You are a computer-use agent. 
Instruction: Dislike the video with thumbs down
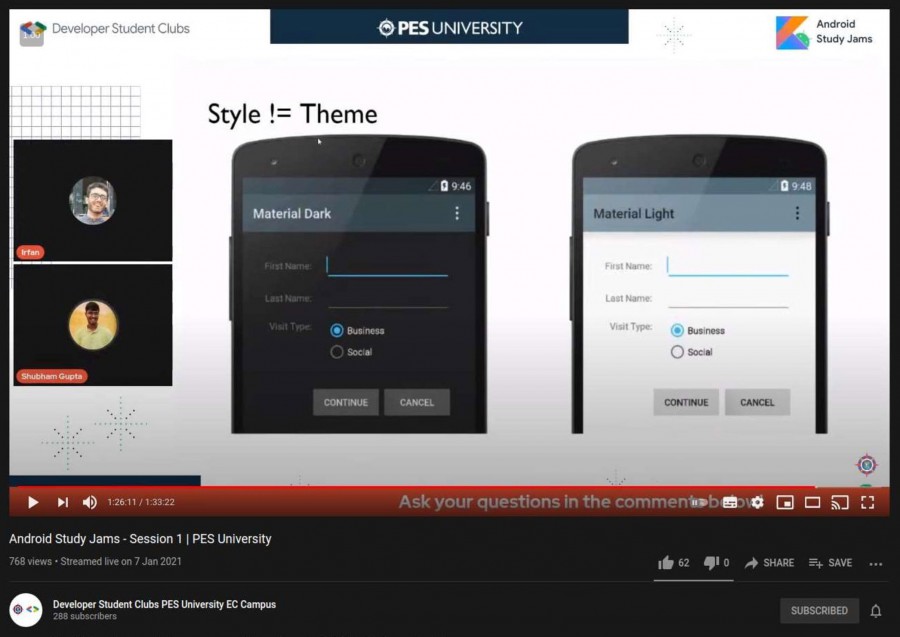click(x=711, y=563)
